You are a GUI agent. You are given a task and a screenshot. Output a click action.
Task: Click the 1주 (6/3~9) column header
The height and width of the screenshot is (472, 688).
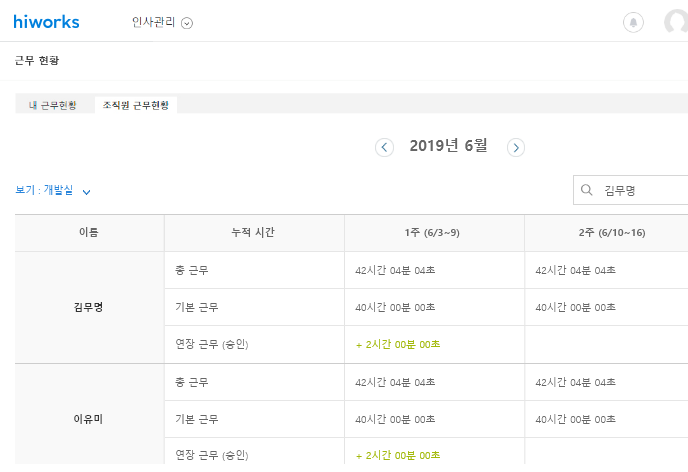pyautogui.click(x=433, y=233)
